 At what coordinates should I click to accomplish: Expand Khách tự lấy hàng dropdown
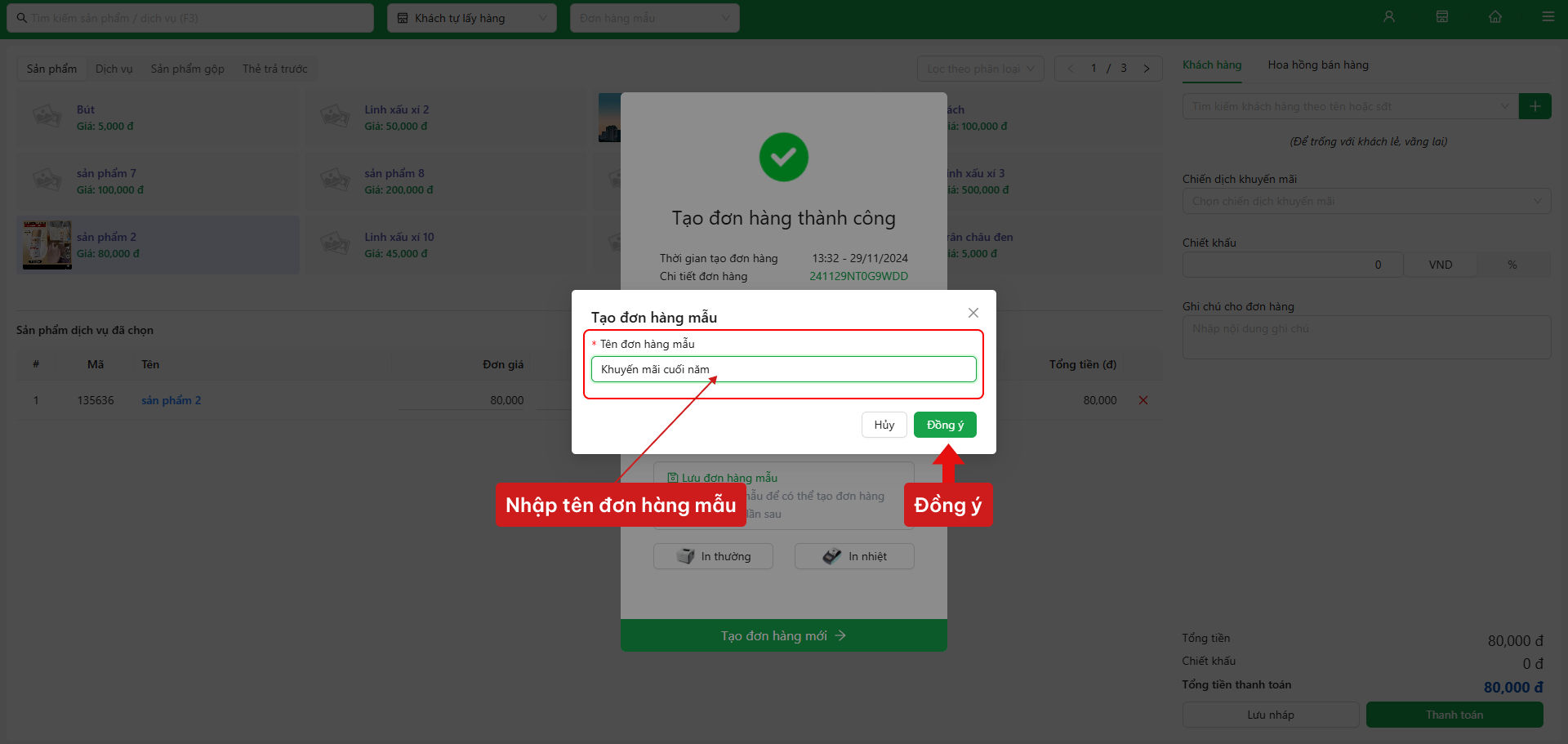[x=472, y=18]
